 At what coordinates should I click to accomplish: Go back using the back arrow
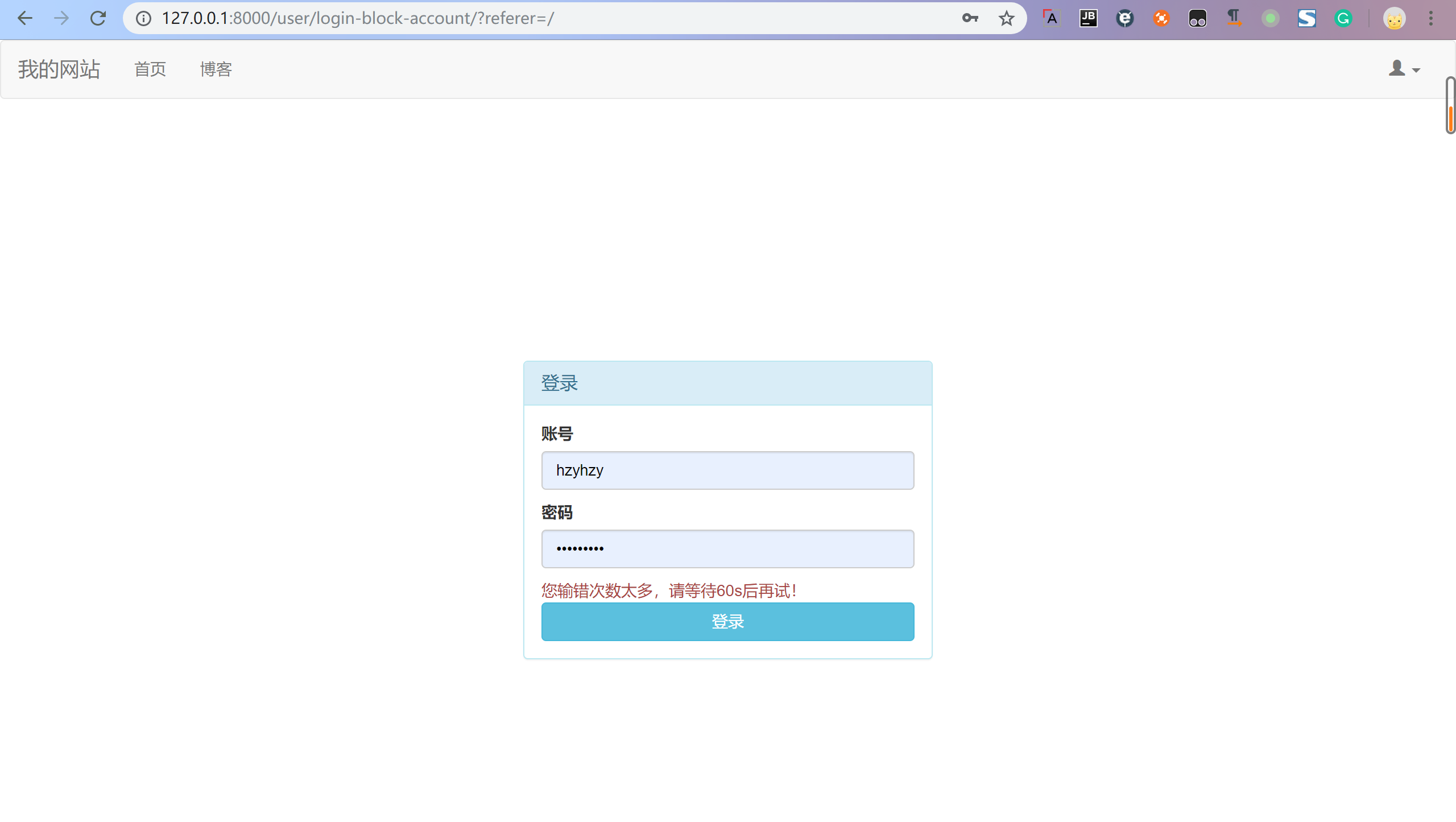point(25,18)
